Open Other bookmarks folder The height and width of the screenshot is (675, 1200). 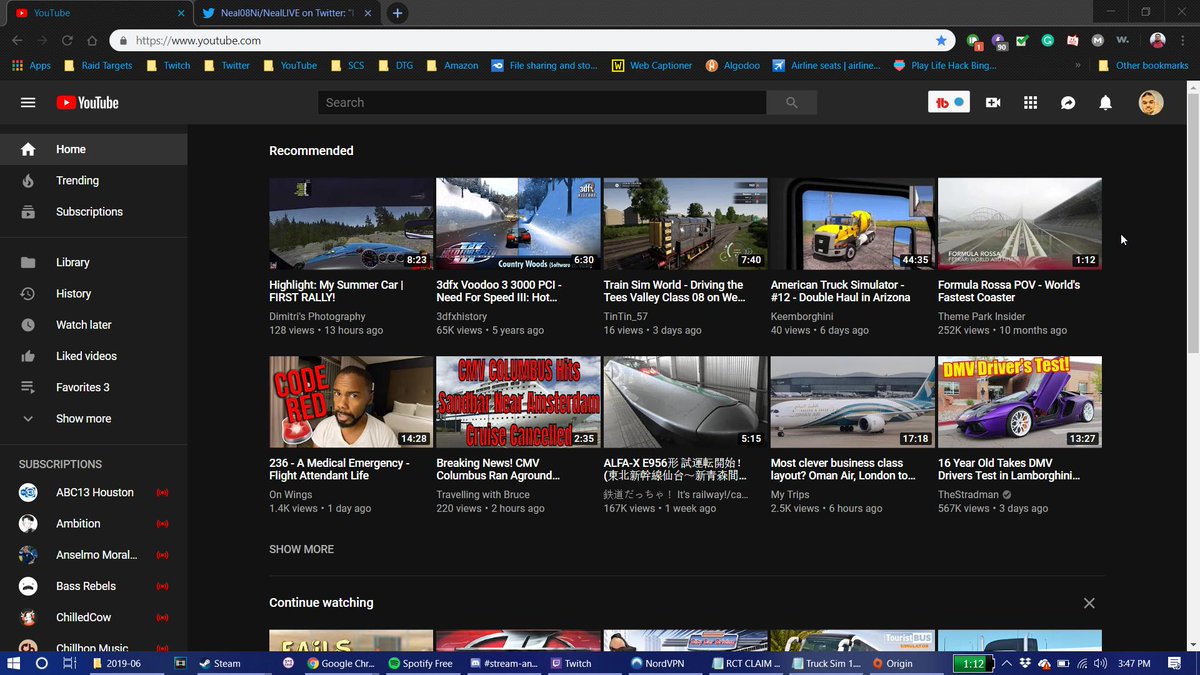click(x=1143, y=66)
